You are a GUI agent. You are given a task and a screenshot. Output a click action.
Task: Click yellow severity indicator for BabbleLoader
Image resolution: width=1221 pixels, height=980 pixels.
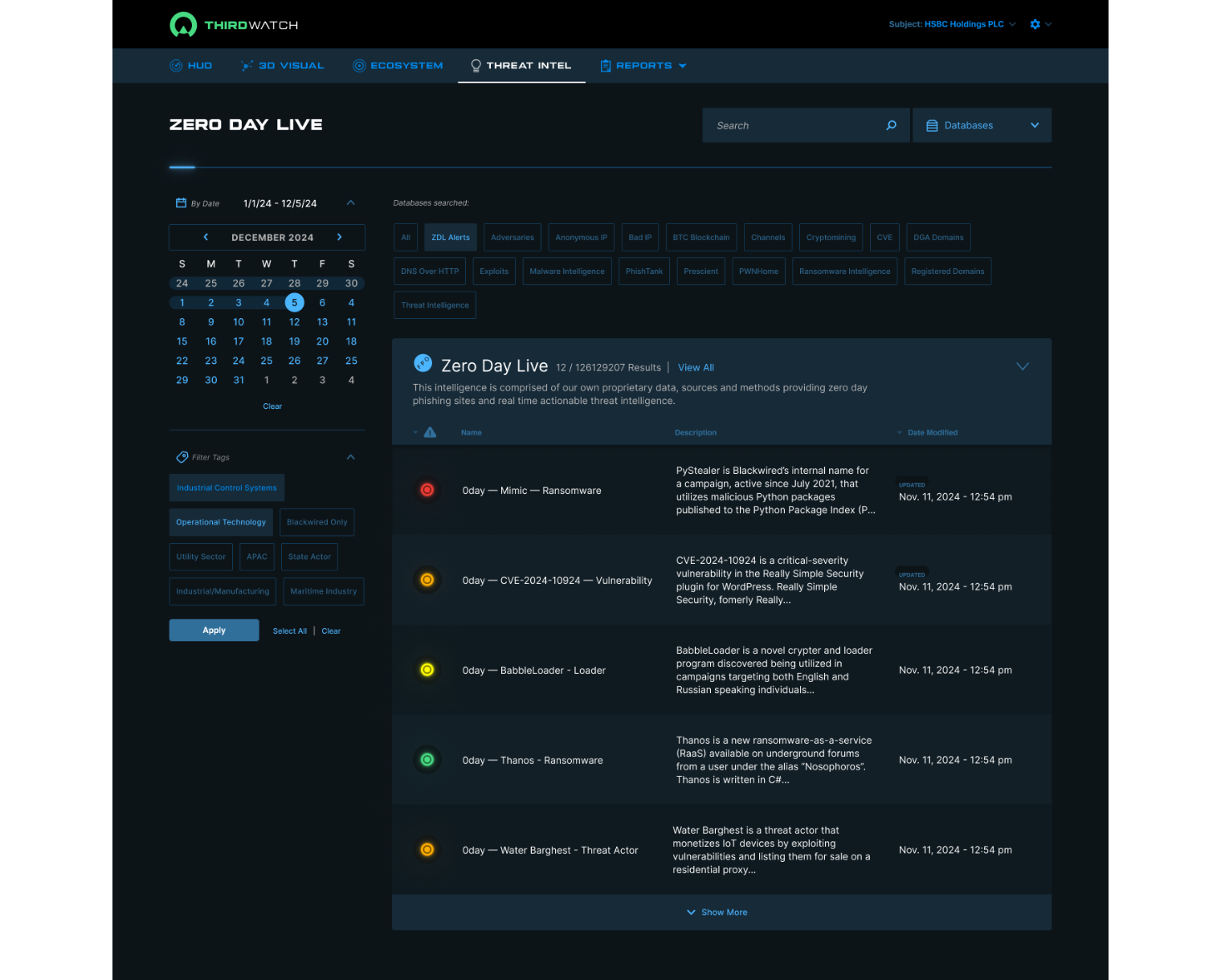(427, 670)
